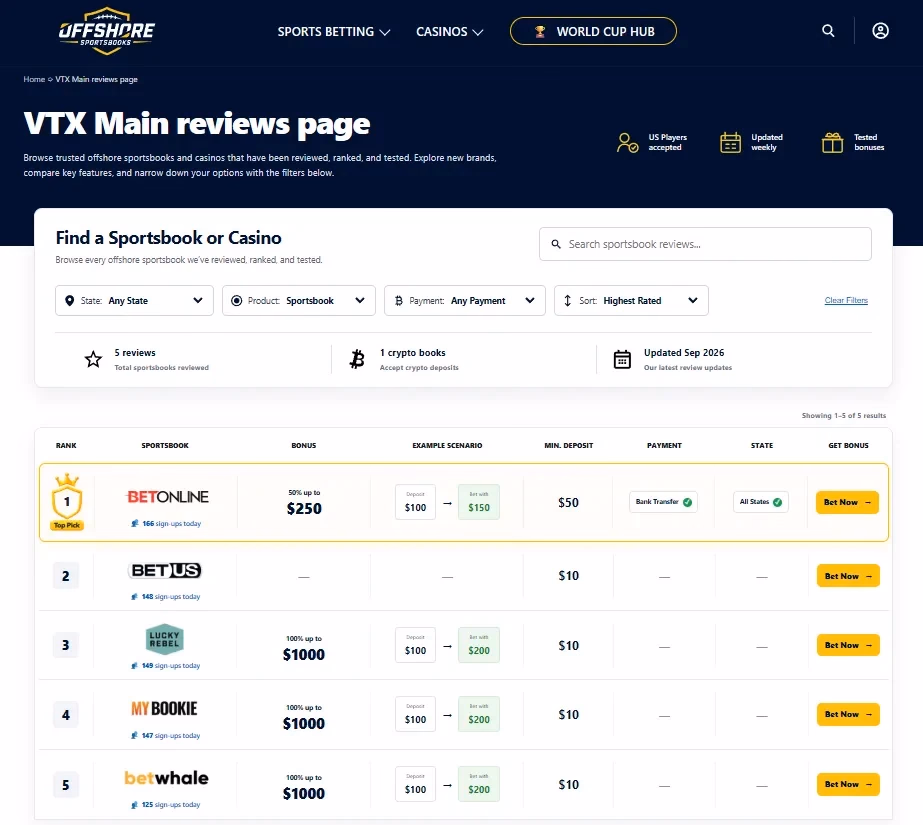Click green checkmark on Bank Transfer badge
Screen dimensions: 923x825
pos(688,502)
